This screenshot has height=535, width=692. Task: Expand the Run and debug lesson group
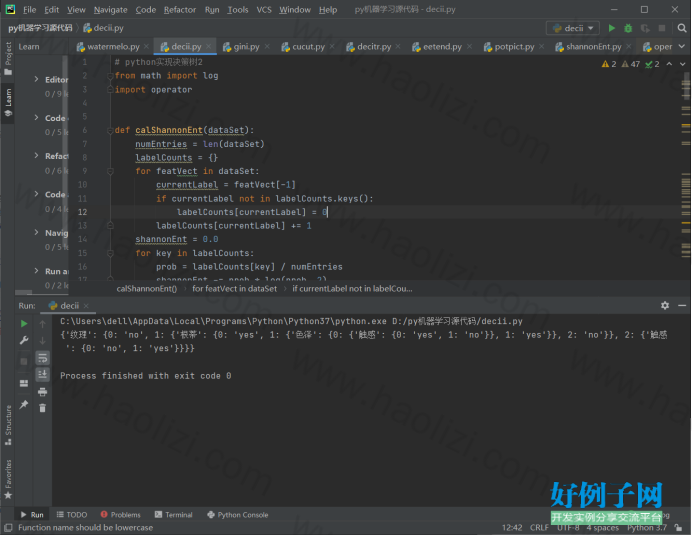(x=37, y=271)
